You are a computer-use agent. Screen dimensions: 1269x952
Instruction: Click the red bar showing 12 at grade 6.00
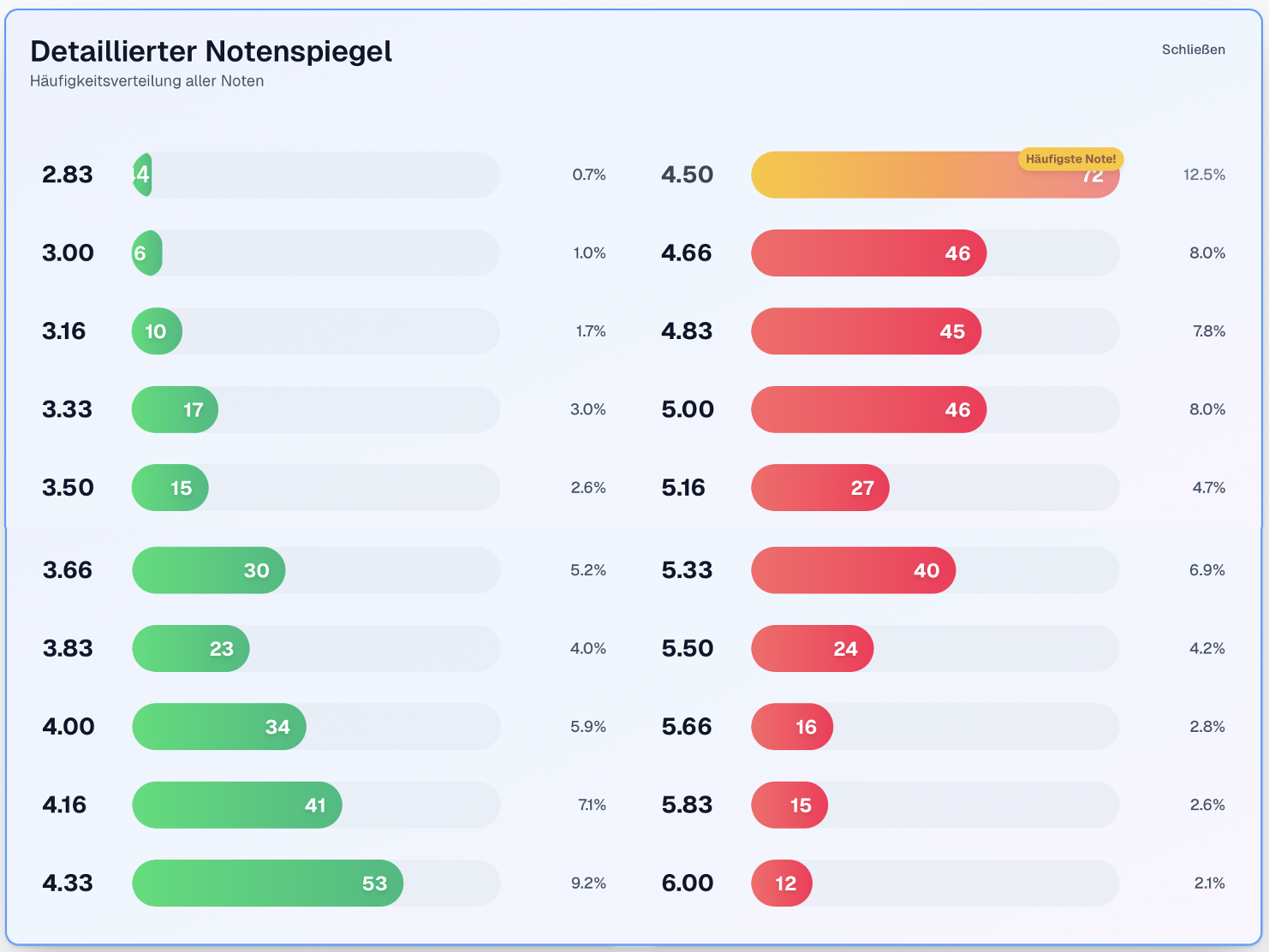[x=782, y=884]
